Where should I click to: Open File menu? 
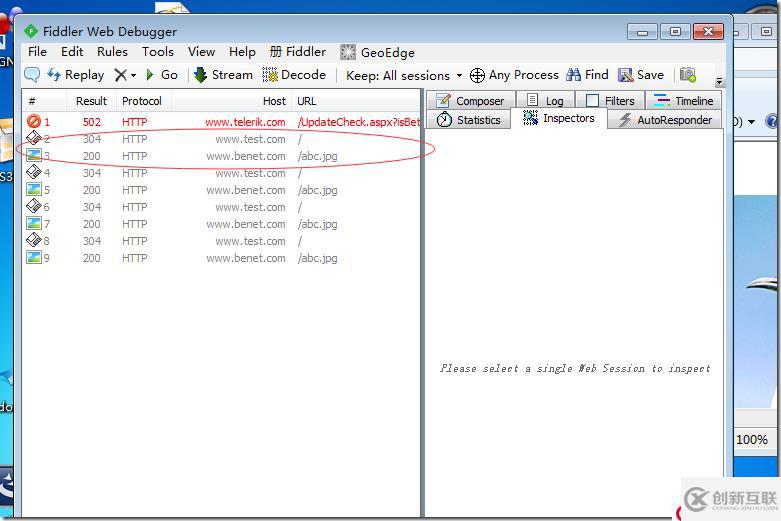coord(37,52)
